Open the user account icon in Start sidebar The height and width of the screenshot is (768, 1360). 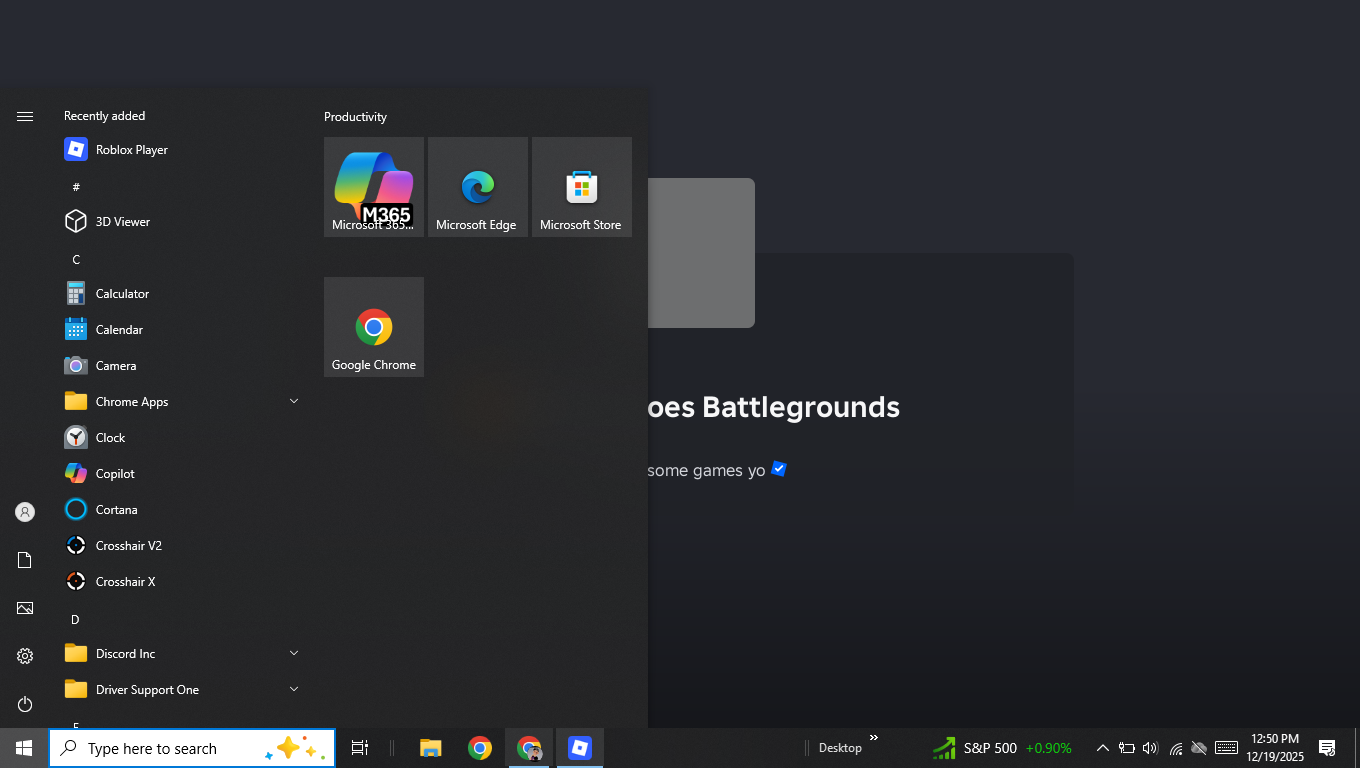click(25, 512)
